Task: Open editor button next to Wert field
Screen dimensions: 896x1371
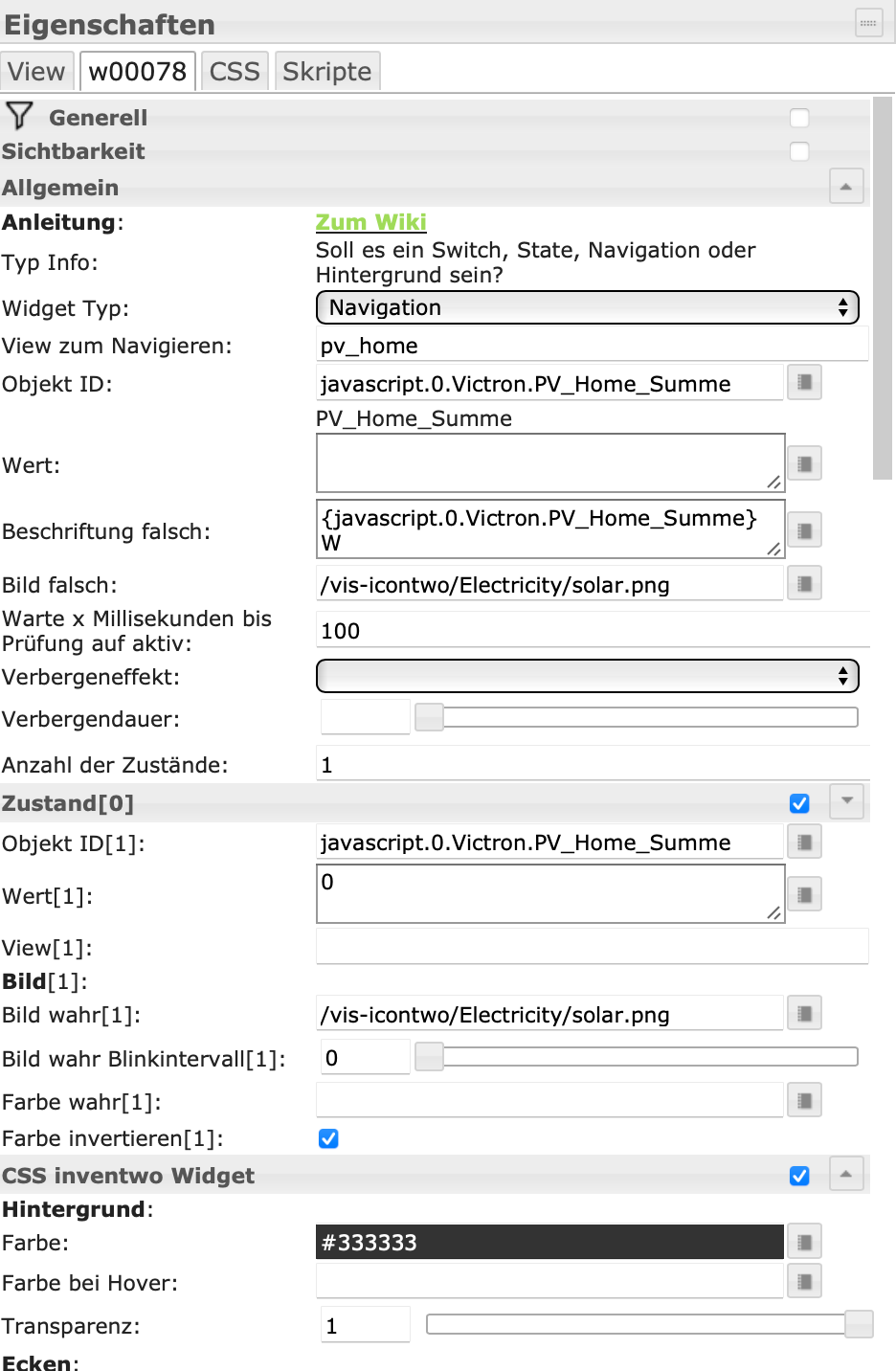Action: click(804, 464)
